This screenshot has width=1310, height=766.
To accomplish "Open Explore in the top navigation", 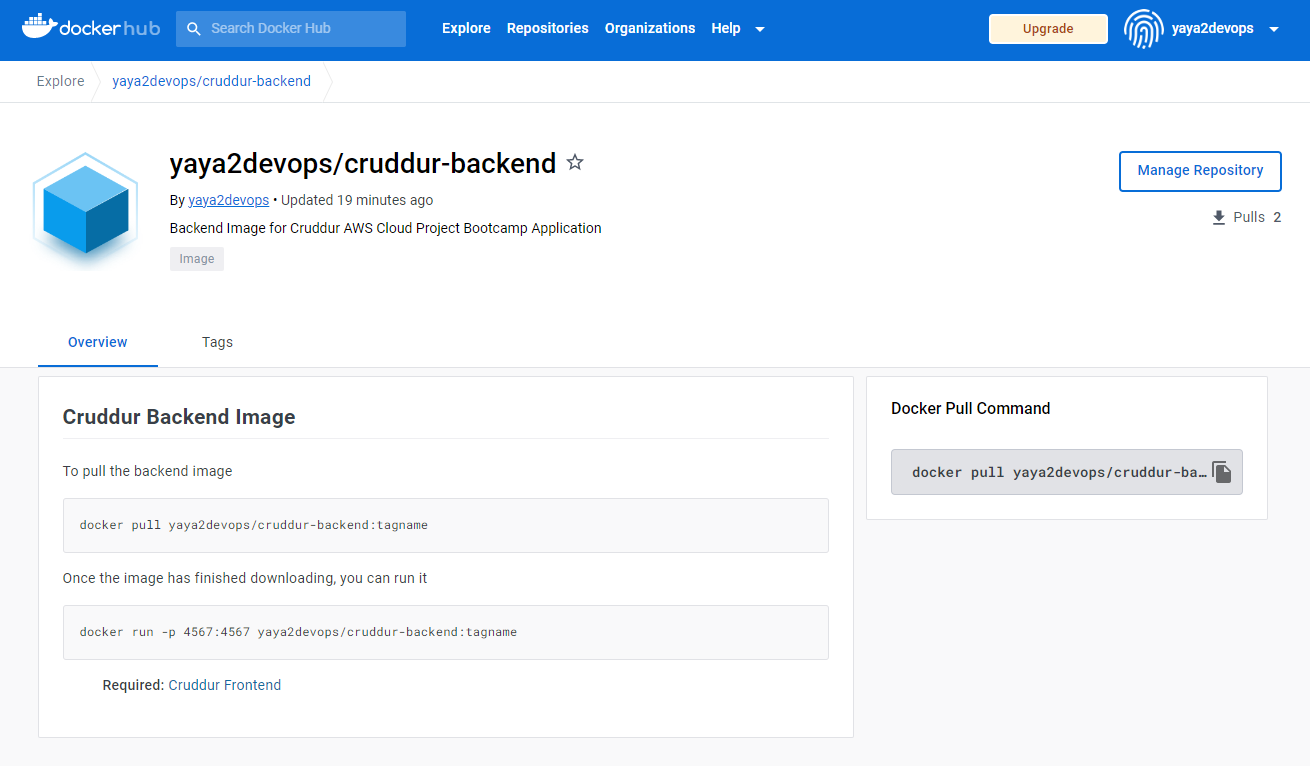I will (x=466, y=28).
